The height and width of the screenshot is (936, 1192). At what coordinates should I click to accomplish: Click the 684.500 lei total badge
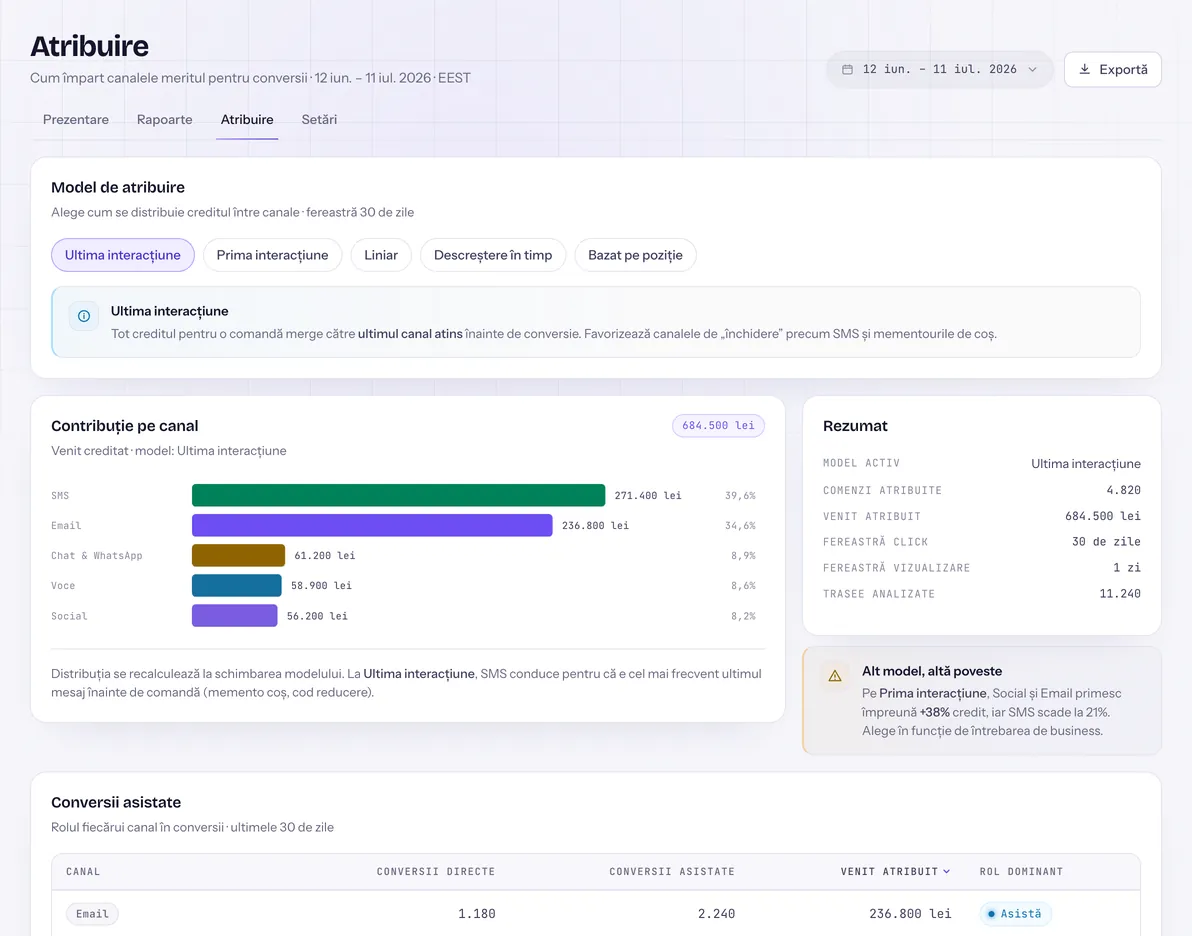pos(718,426)
